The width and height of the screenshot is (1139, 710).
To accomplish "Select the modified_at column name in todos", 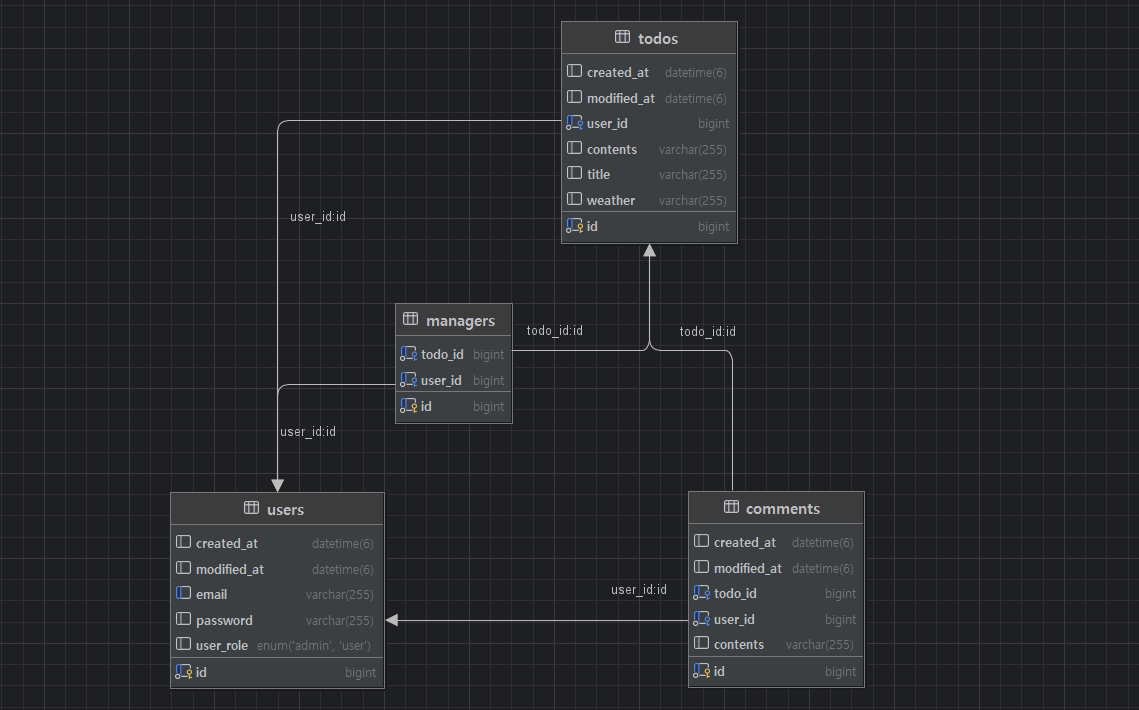I will coord(621,98).
